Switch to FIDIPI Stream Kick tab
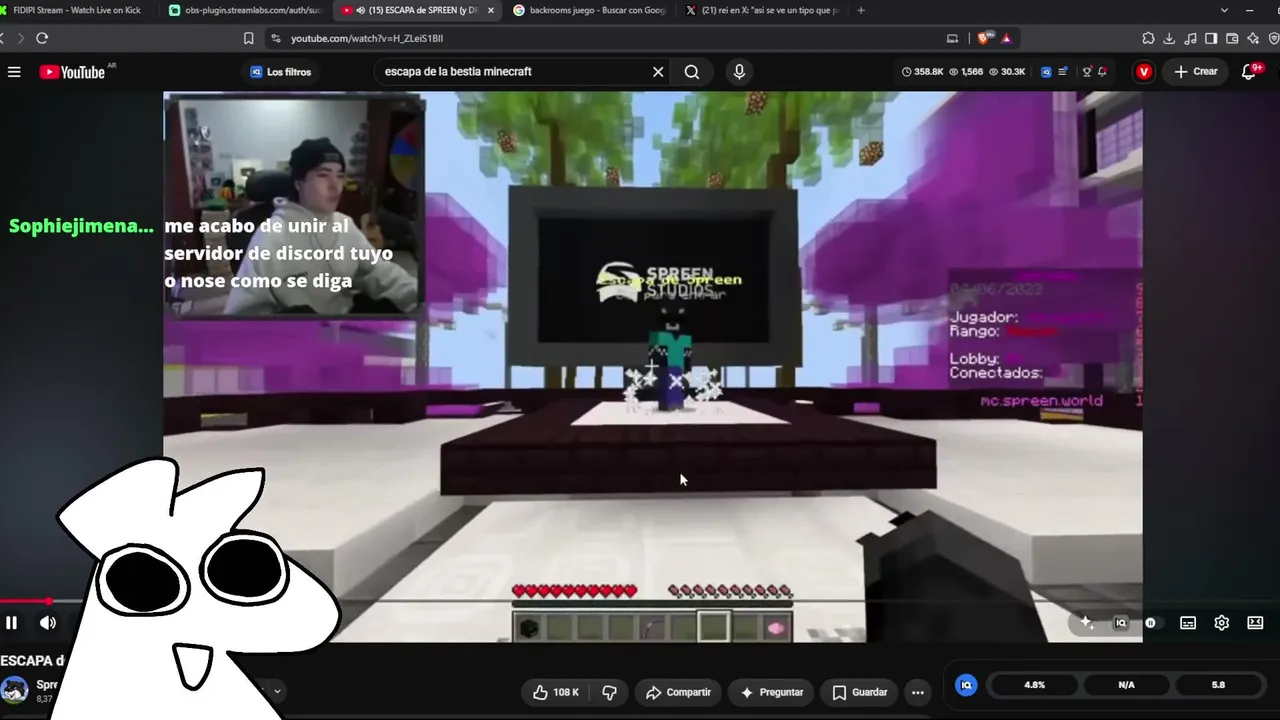 78,10
